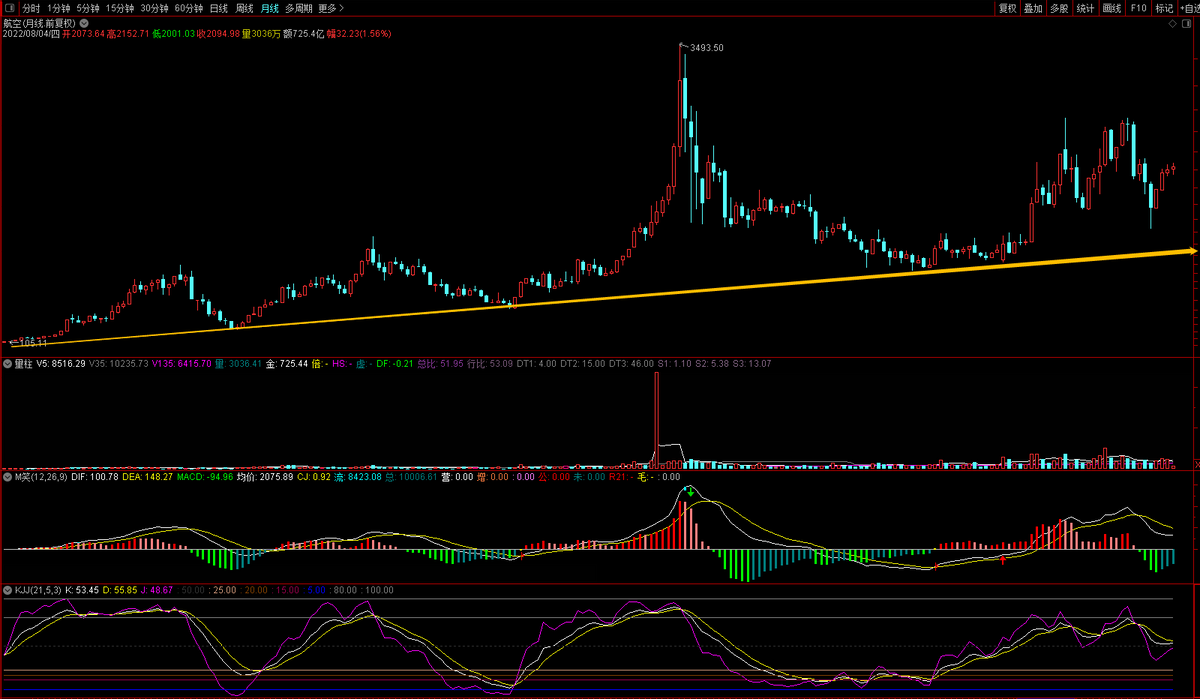Switch to 60分钟 timeframe
Image resolution: width=1200 pixels, height=699 pixels.
point(189,8)
